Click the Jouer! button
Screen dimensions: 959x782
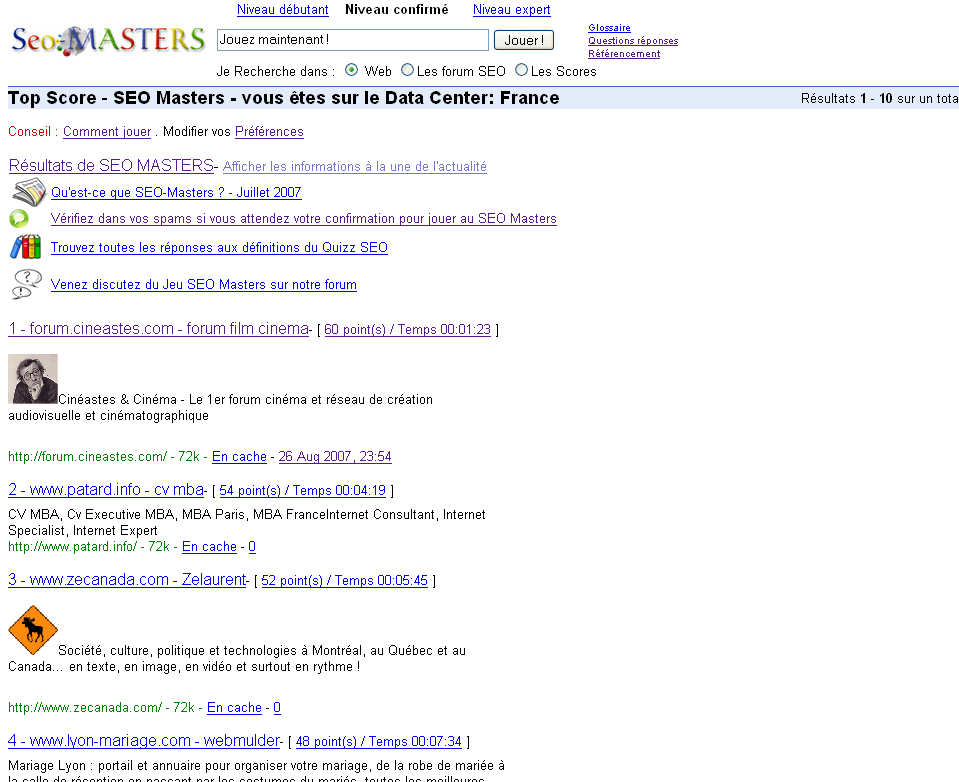tap(524, 40)
